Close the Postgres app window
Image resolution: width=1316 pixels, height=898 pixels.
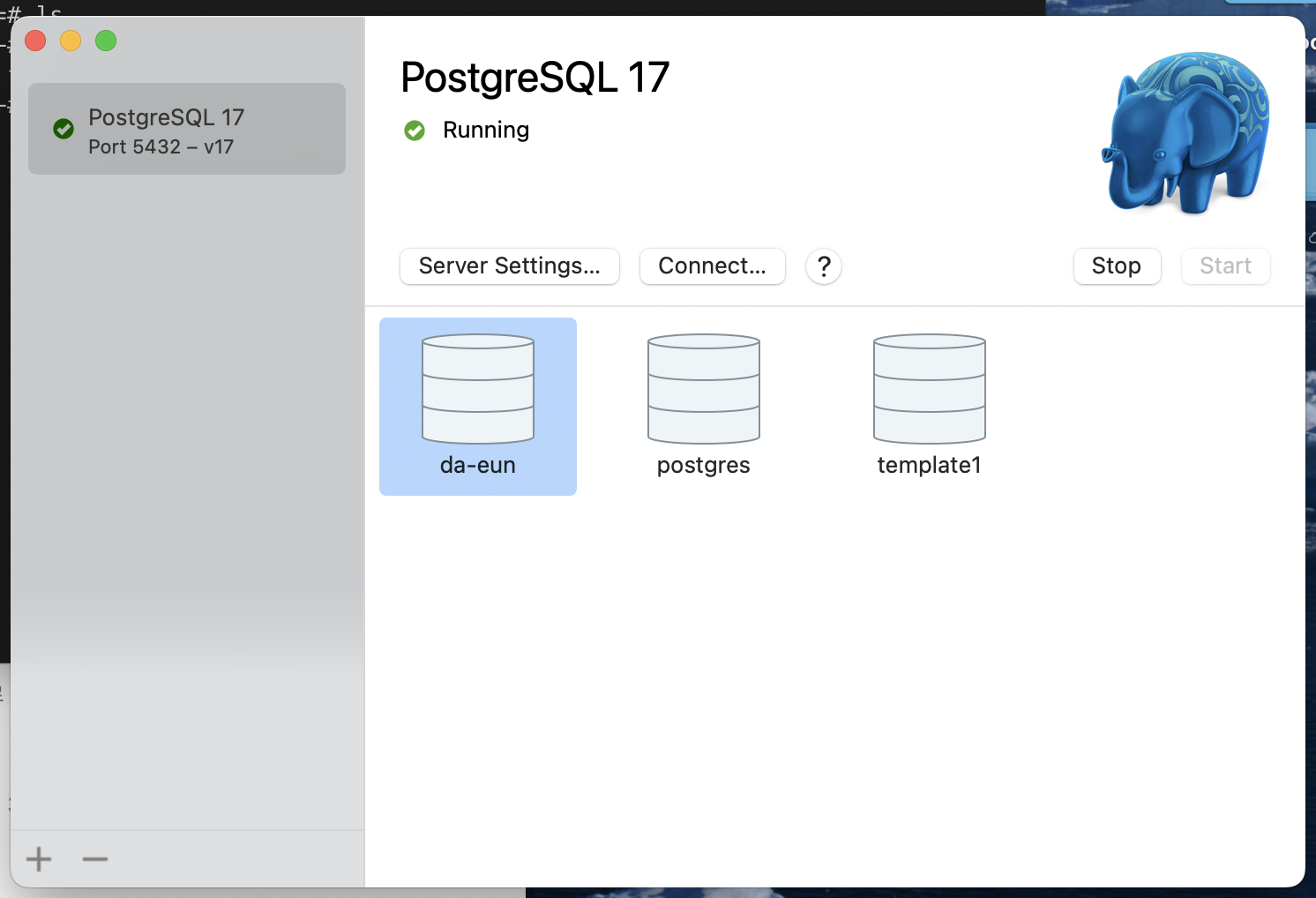pyautogui.click(x=35, y=41)
